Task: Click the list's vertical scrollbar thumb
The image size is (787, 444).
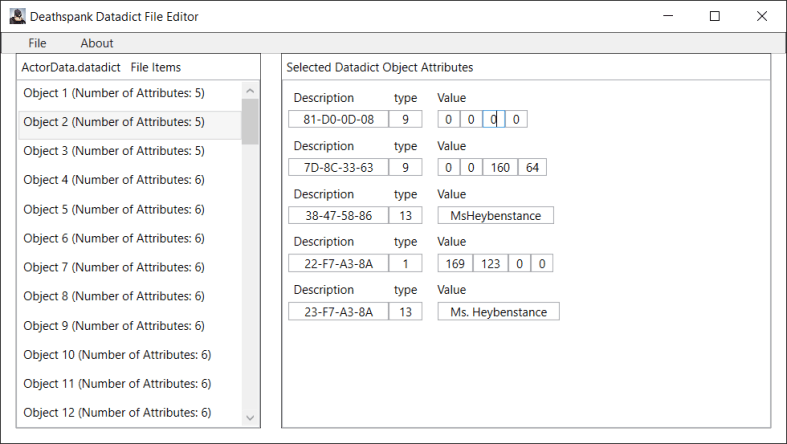Action: tap(250, 122)
